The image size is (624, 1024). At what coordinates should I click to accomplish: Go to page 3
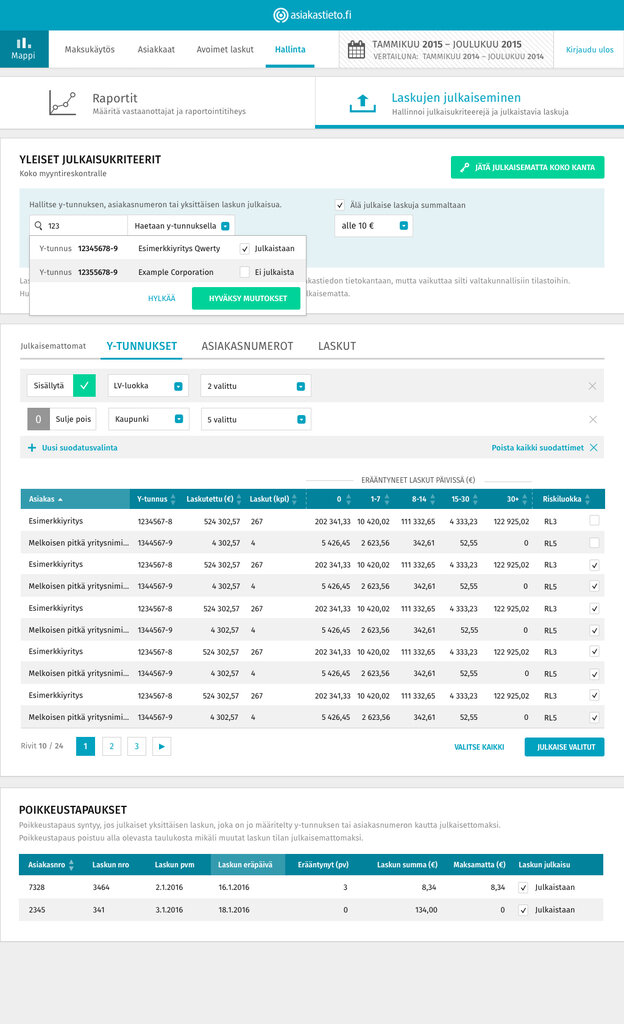[x=136, y=746]
